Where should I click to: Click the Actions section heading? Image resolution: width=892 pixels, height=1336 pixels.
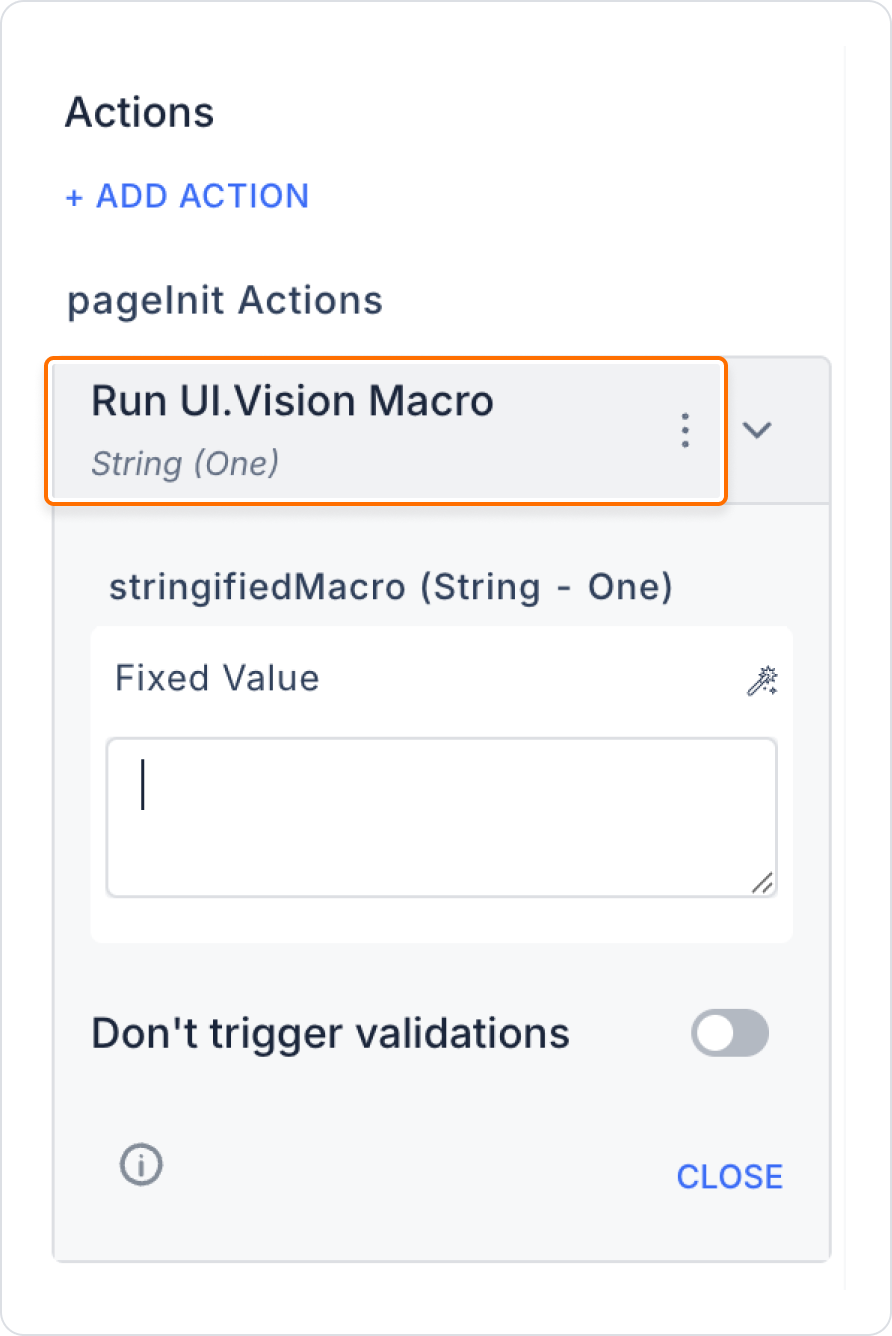pos(140,113)
